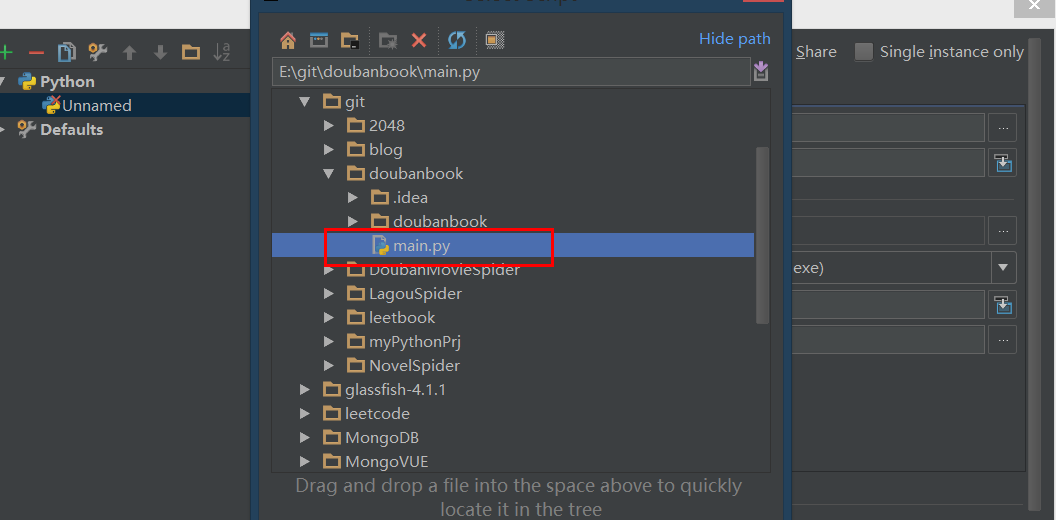
Task: Click the Share option label
Action: (816, 52)
